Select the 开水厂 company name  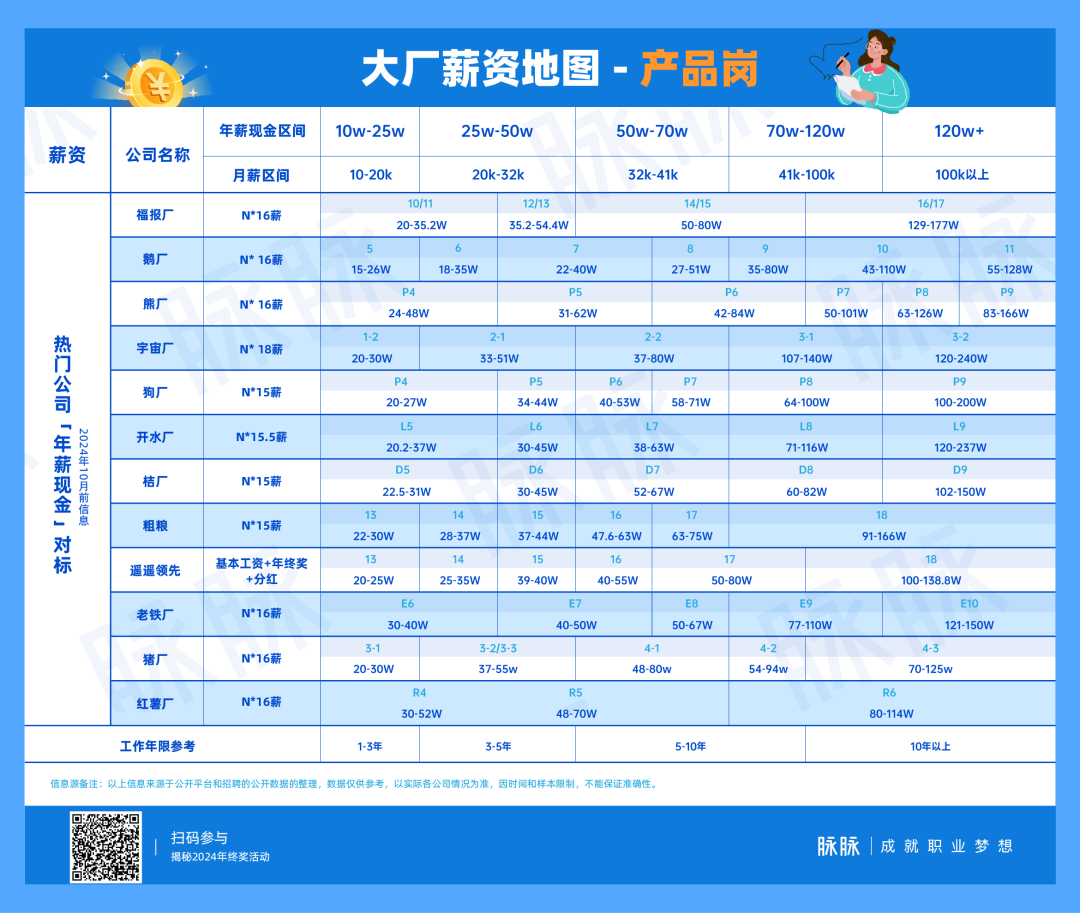point(154,437)
